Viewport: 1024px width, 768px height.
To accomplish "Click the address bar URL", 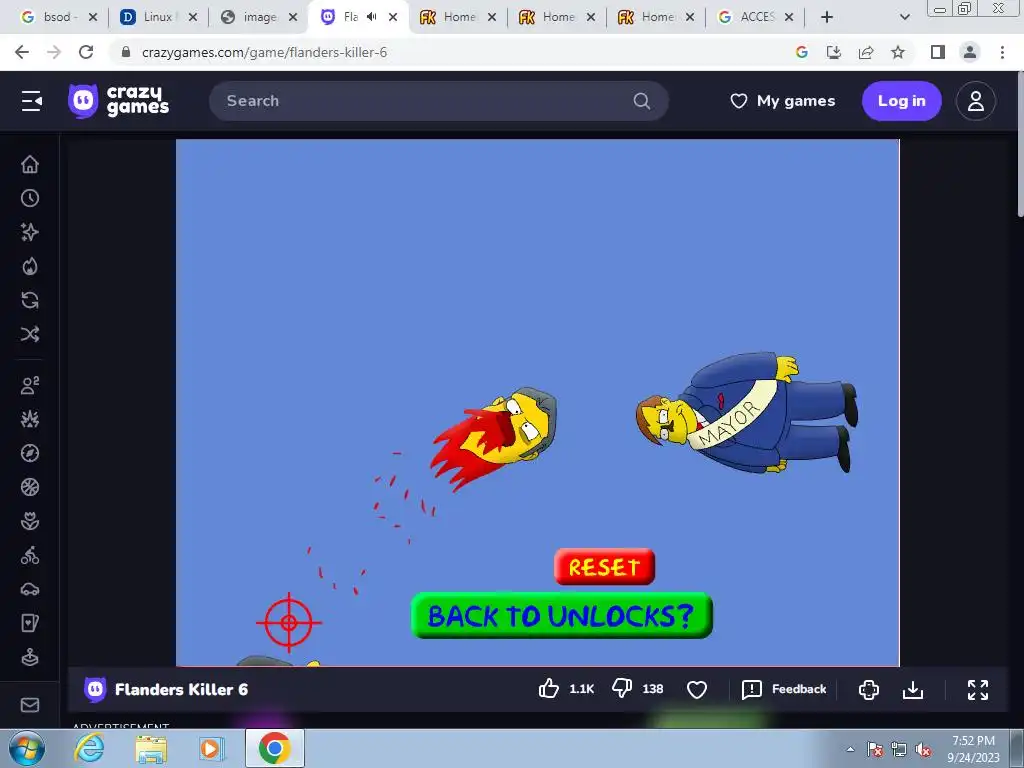I will pyautogui.click(x=264, y=52).
